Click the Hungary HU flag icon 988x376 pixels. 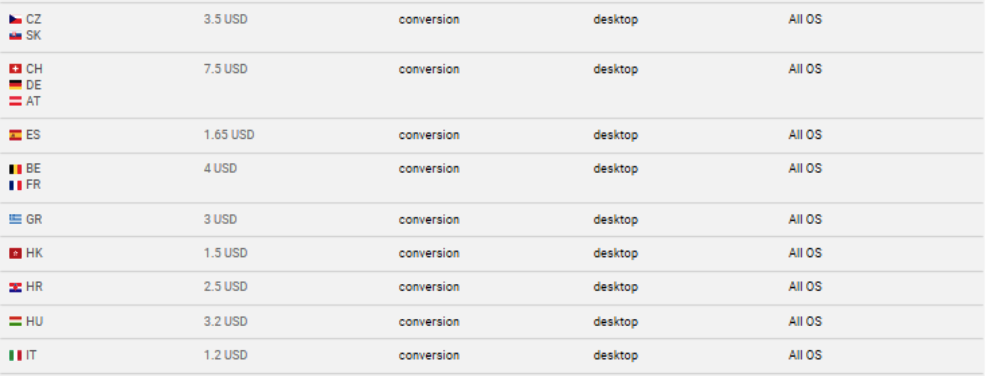click(x=15, y=321)
